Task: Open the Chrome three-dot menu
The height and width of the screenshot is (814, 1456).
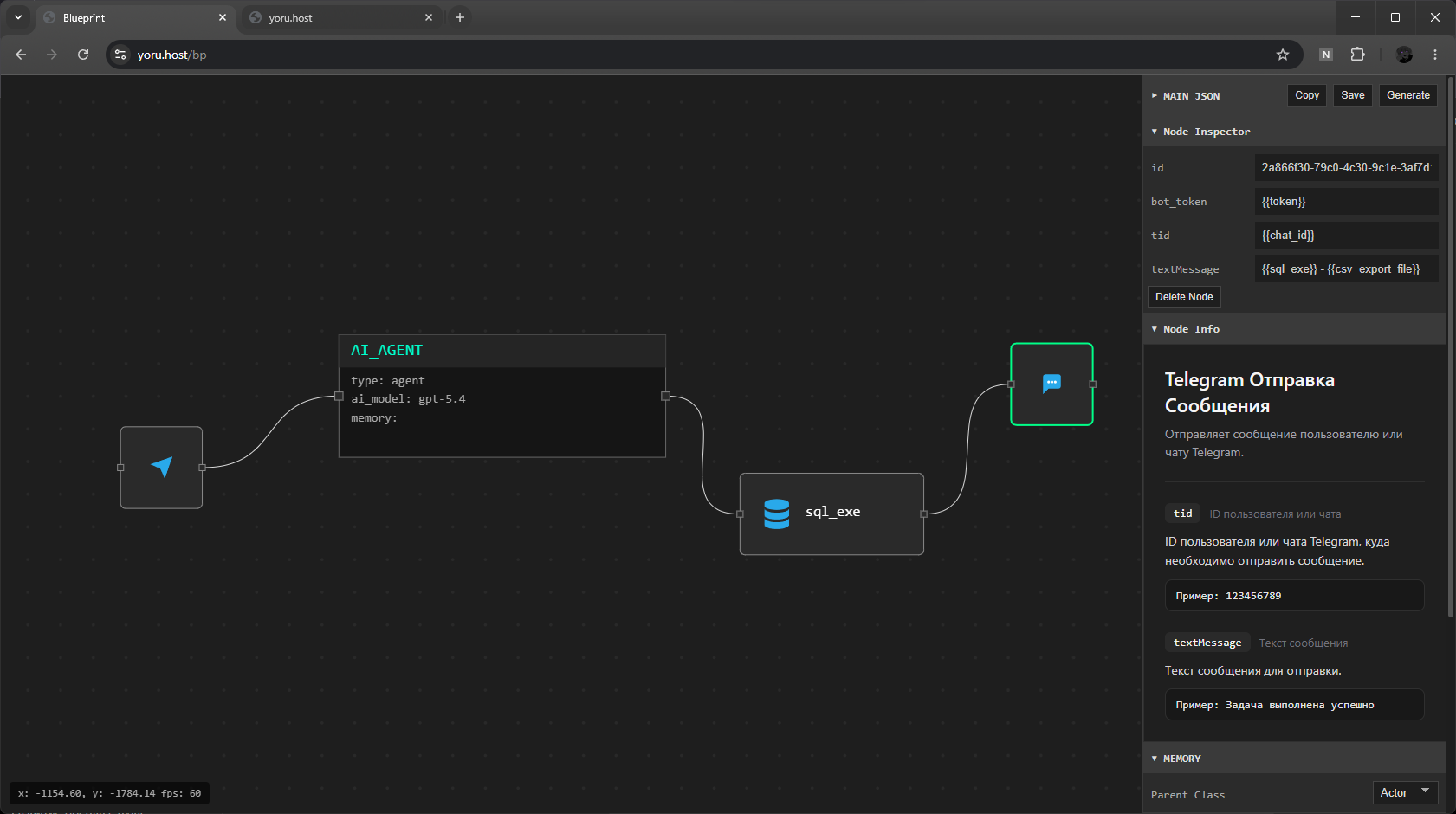Action: pos(1435,55)
